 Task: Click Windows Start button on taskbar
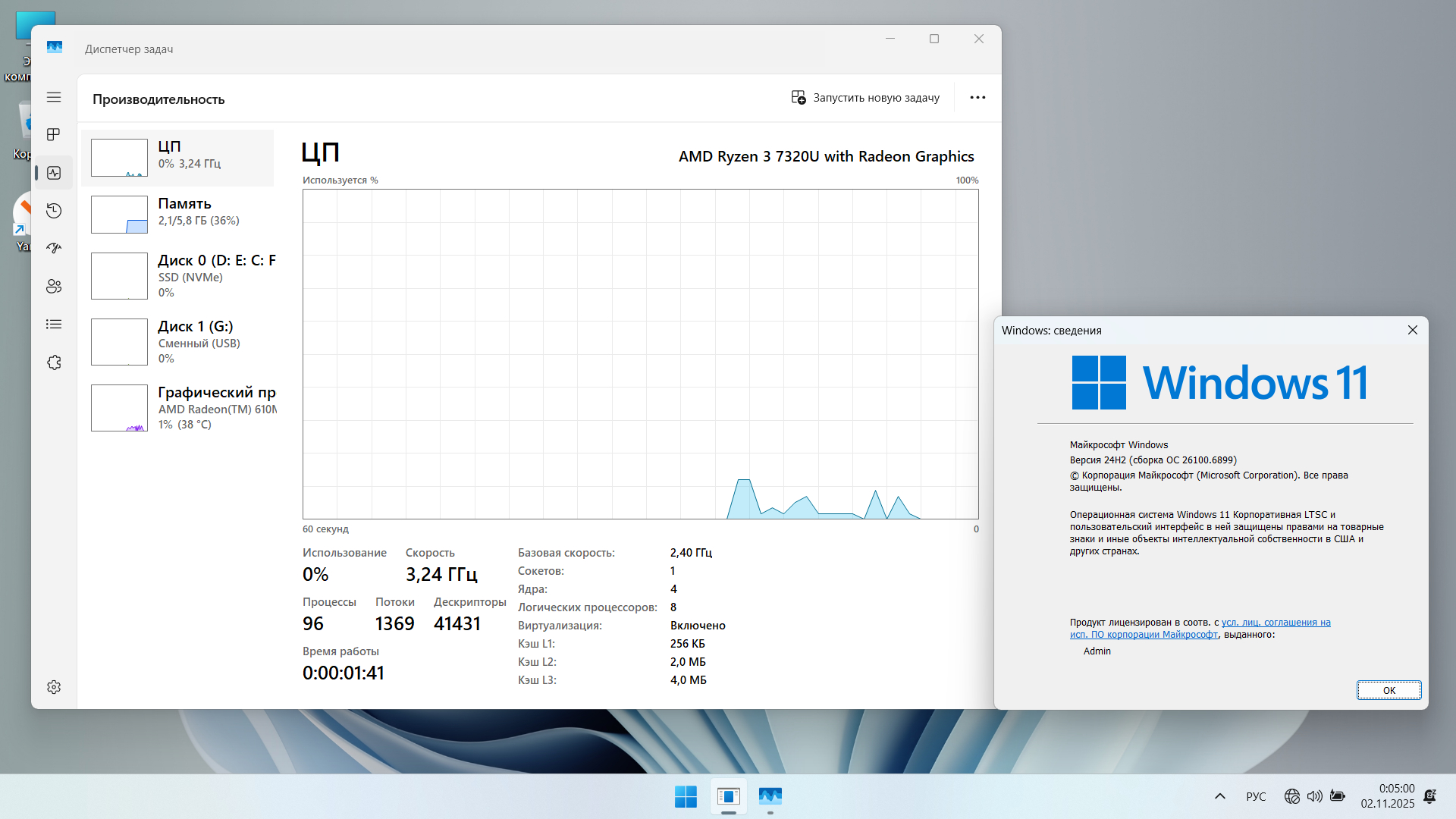coord(686,796)
